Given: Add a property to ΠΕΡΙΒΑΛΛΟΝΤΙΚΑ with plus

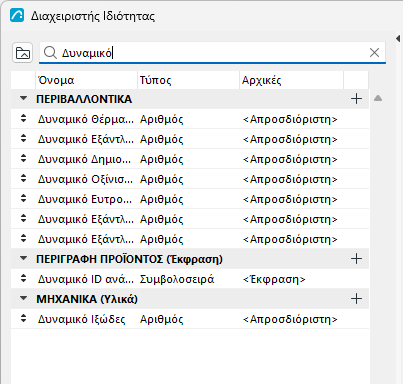Looking at the screenshot, I should (x=356, y=99).
